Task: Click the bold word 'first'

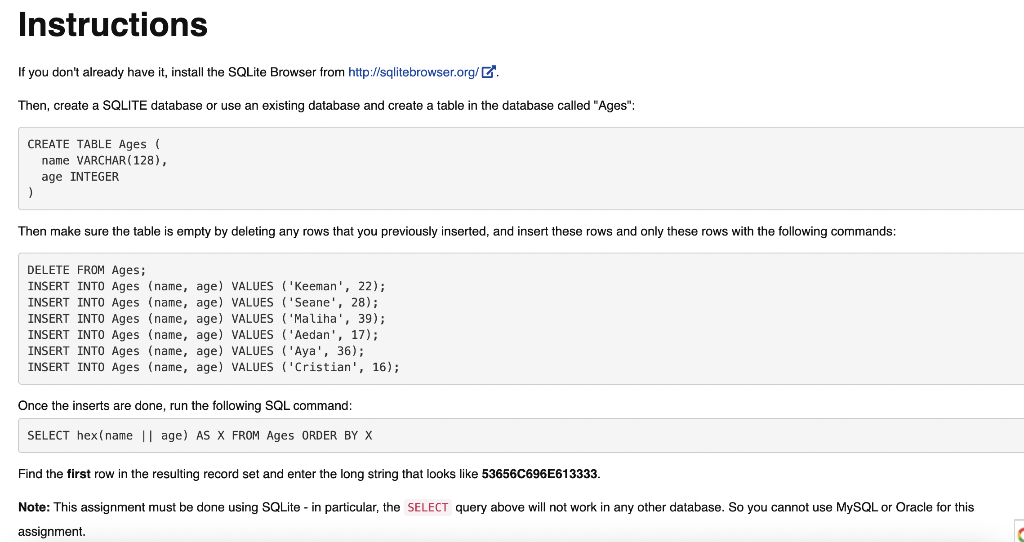Action: point(78,474)
